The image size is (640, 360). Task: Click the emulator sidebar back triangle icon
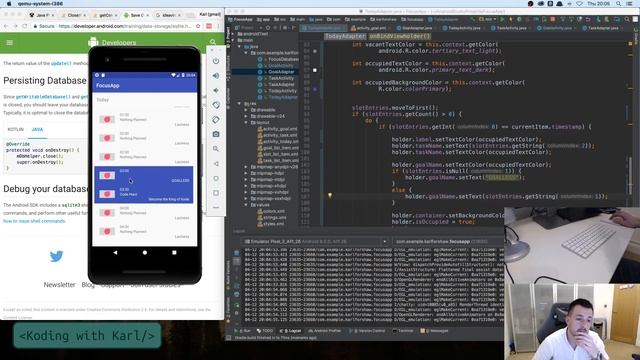click(216, 164)
